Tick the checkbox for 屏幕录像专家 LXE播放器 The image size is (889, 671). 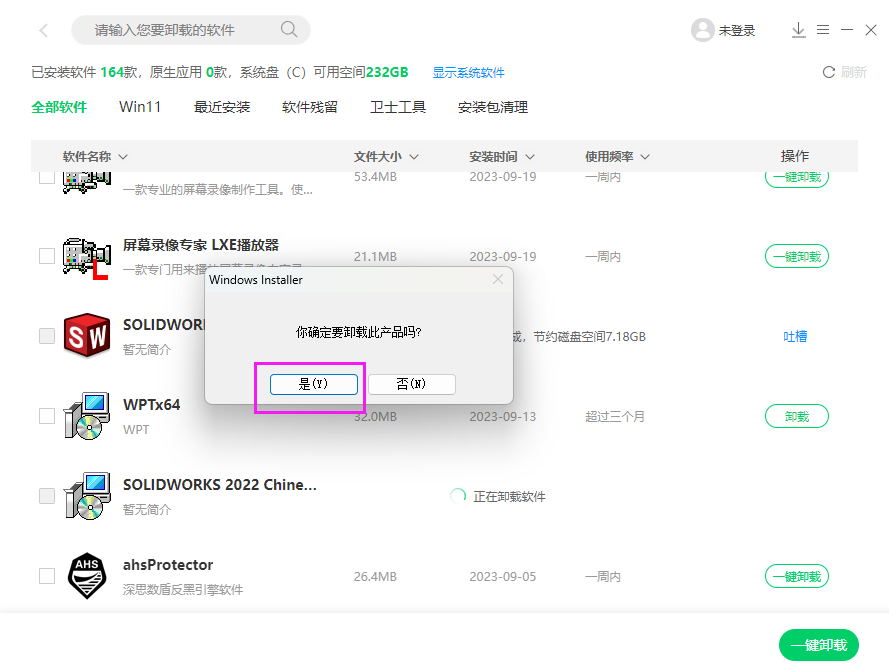[46, 256]
